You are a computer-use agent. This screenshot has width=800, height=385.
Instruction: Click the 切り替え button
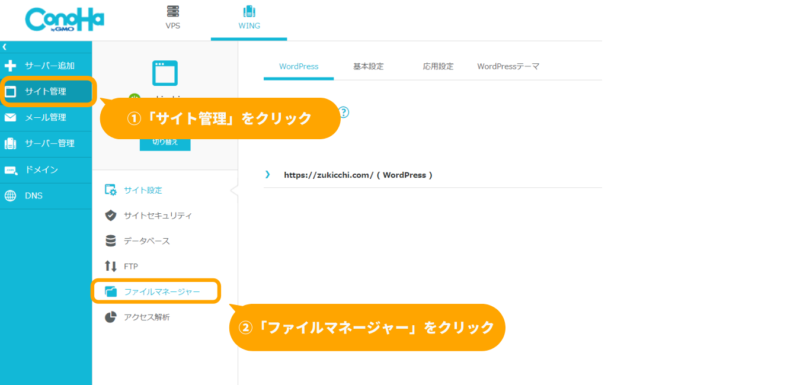point(165,142)
